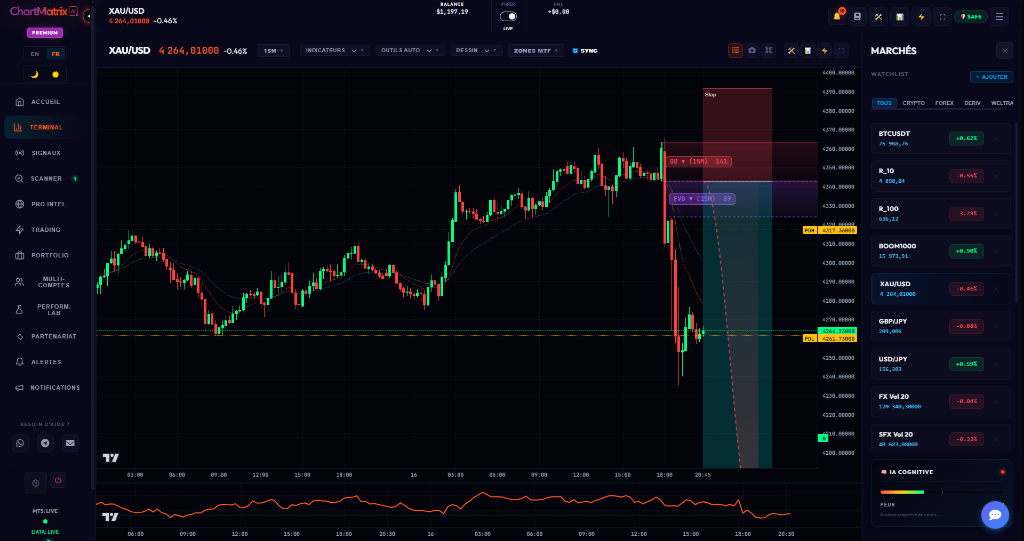Click the hammer tools icon above chart
The image size is (1024, 541).
click(x=791, y=50)
